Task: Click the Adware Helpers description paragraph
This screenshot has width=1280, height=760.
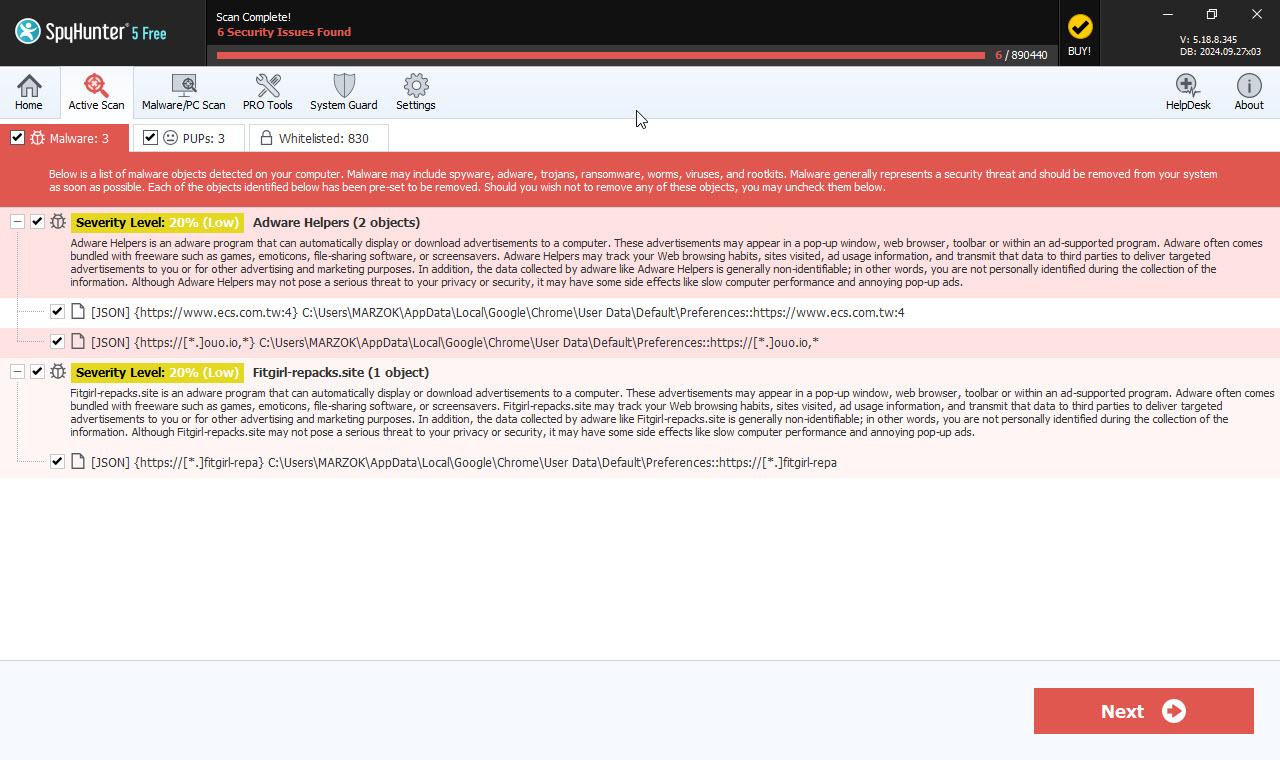Action: tap(666, 262)
